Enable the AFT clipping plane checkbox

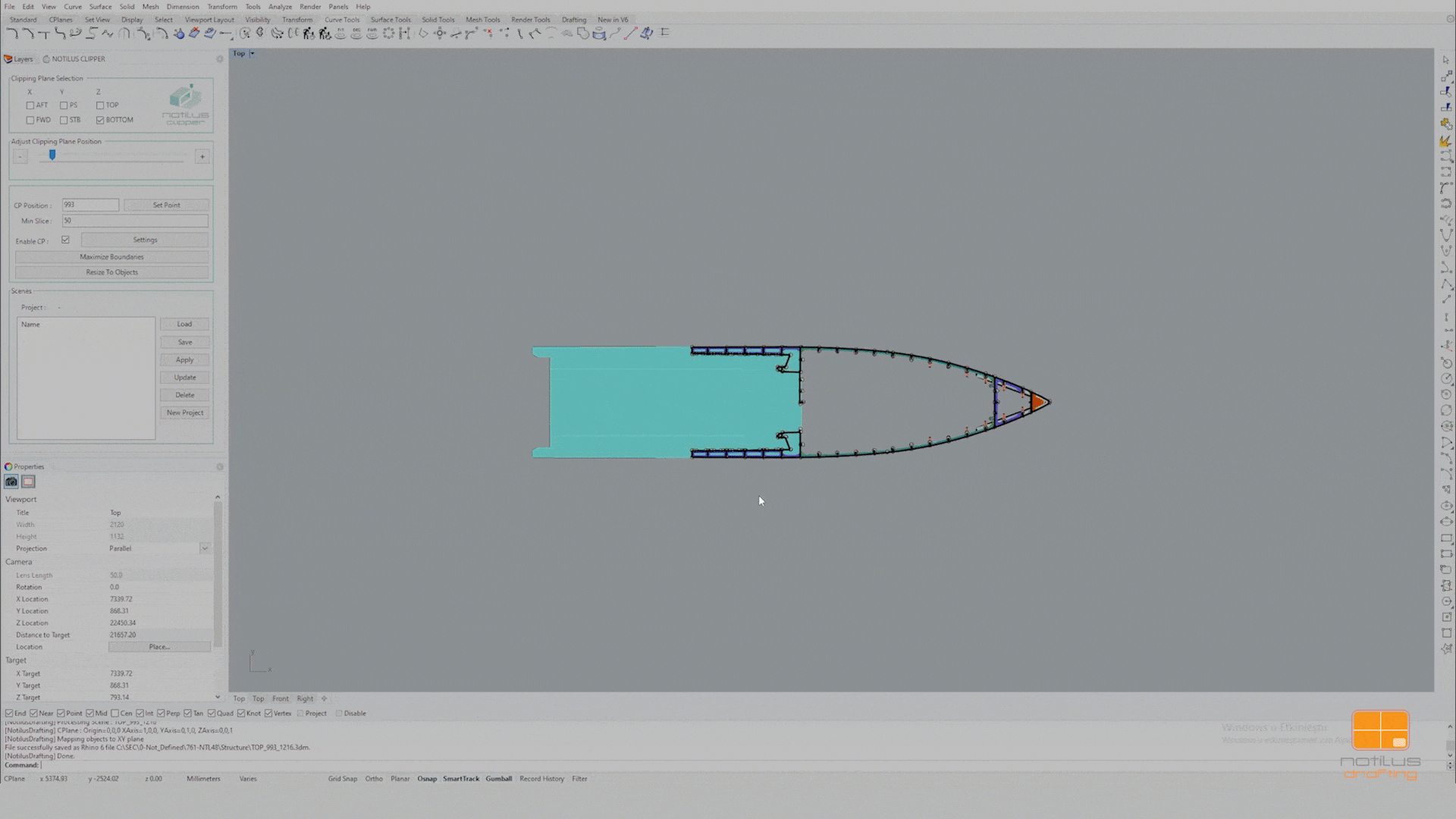coord(30,105)
